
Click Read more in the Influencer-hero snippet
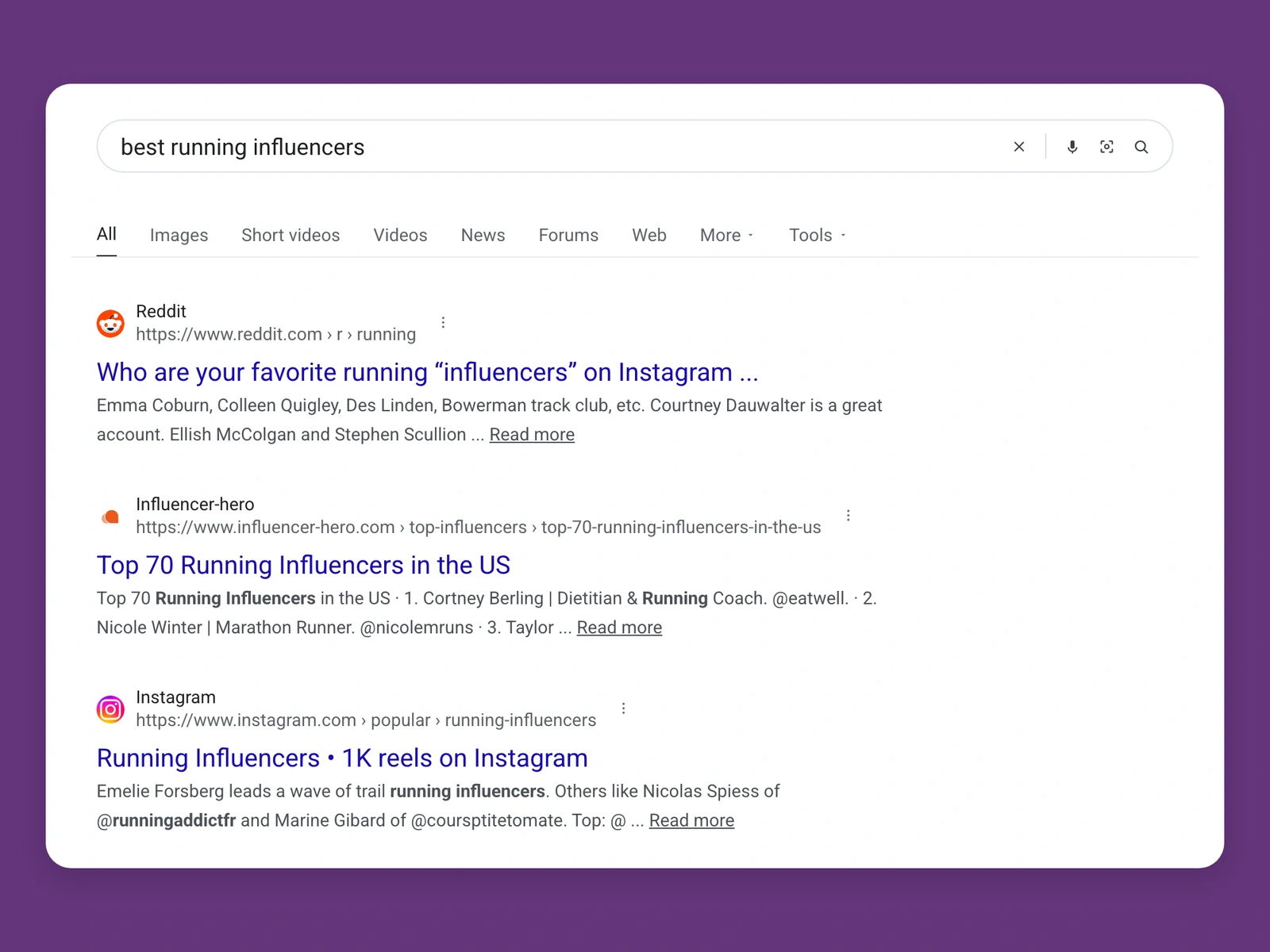click(619, 628)
